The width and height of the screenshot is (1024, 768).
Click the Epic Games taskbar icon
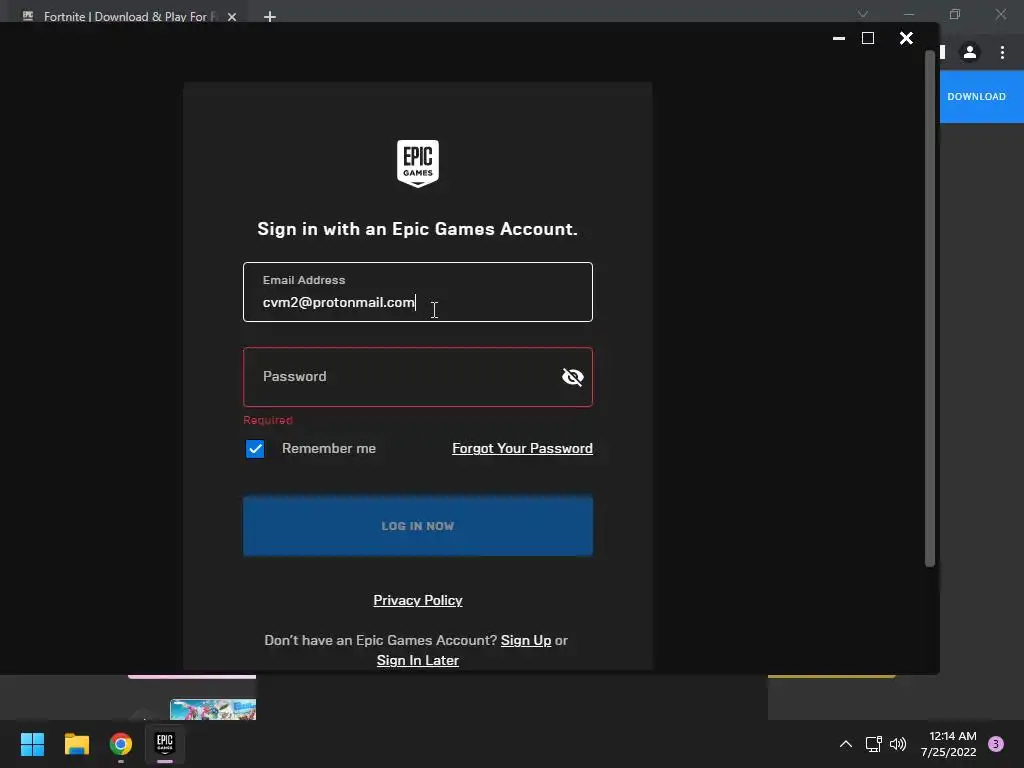pyautogui.click(x=165, y=744)
